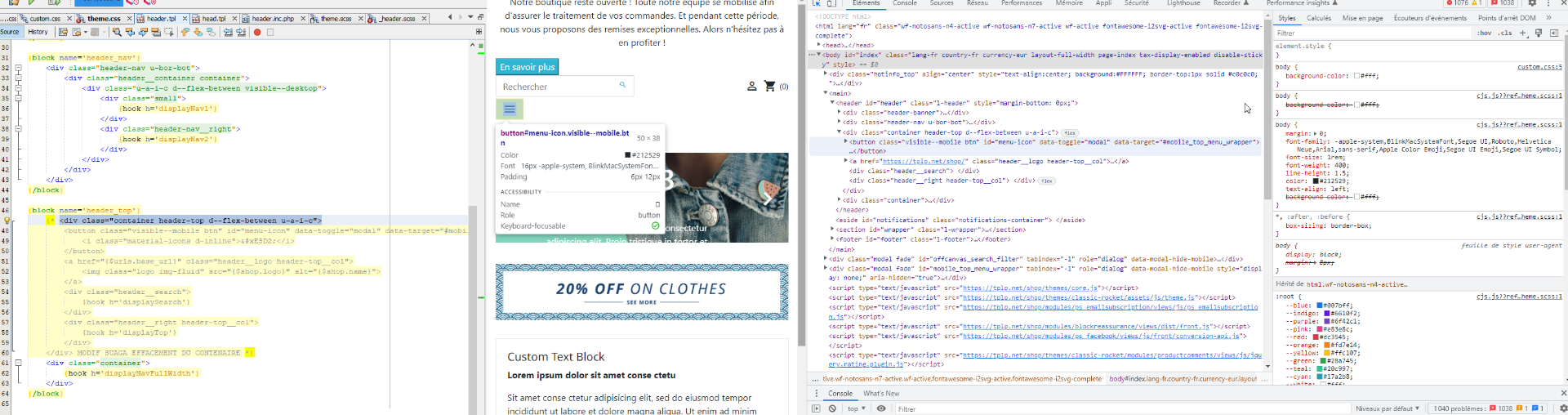Click Shift Line Left icon
1568x415 pixels.
point(228,32)
